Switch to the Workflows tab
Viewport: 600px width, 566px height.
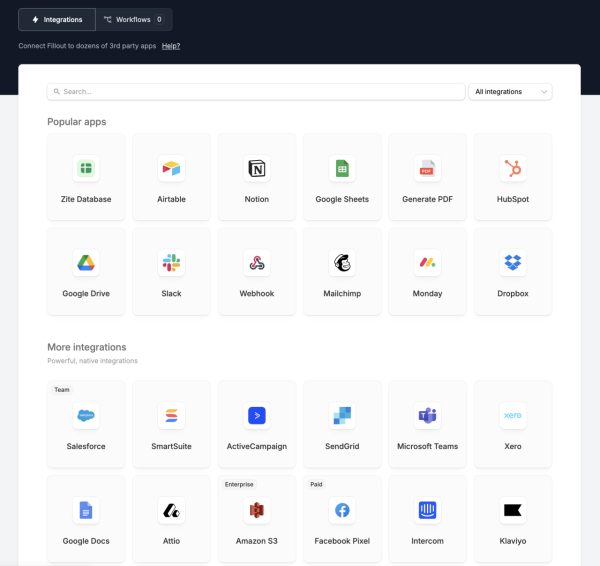pyautogui.click(x=134, y=20)
